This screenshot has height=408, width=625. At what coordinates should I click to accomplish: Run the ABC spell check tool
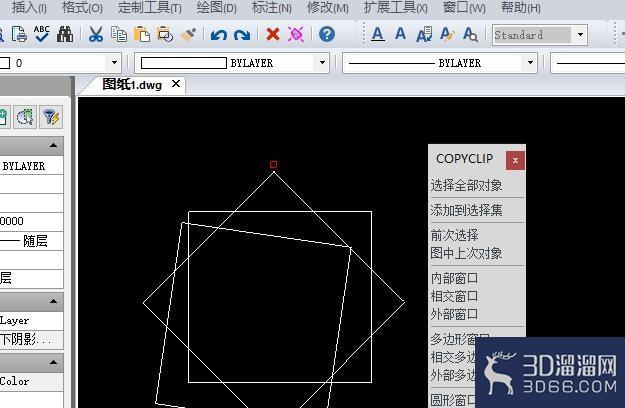pyautogui.click(x=42, y=34)
